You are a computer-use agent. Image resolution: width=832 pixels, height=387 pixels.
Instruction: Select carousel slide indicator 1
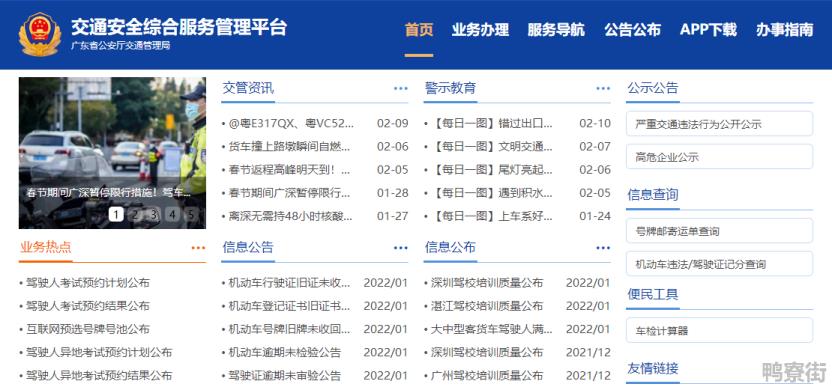tap(116, 214)
